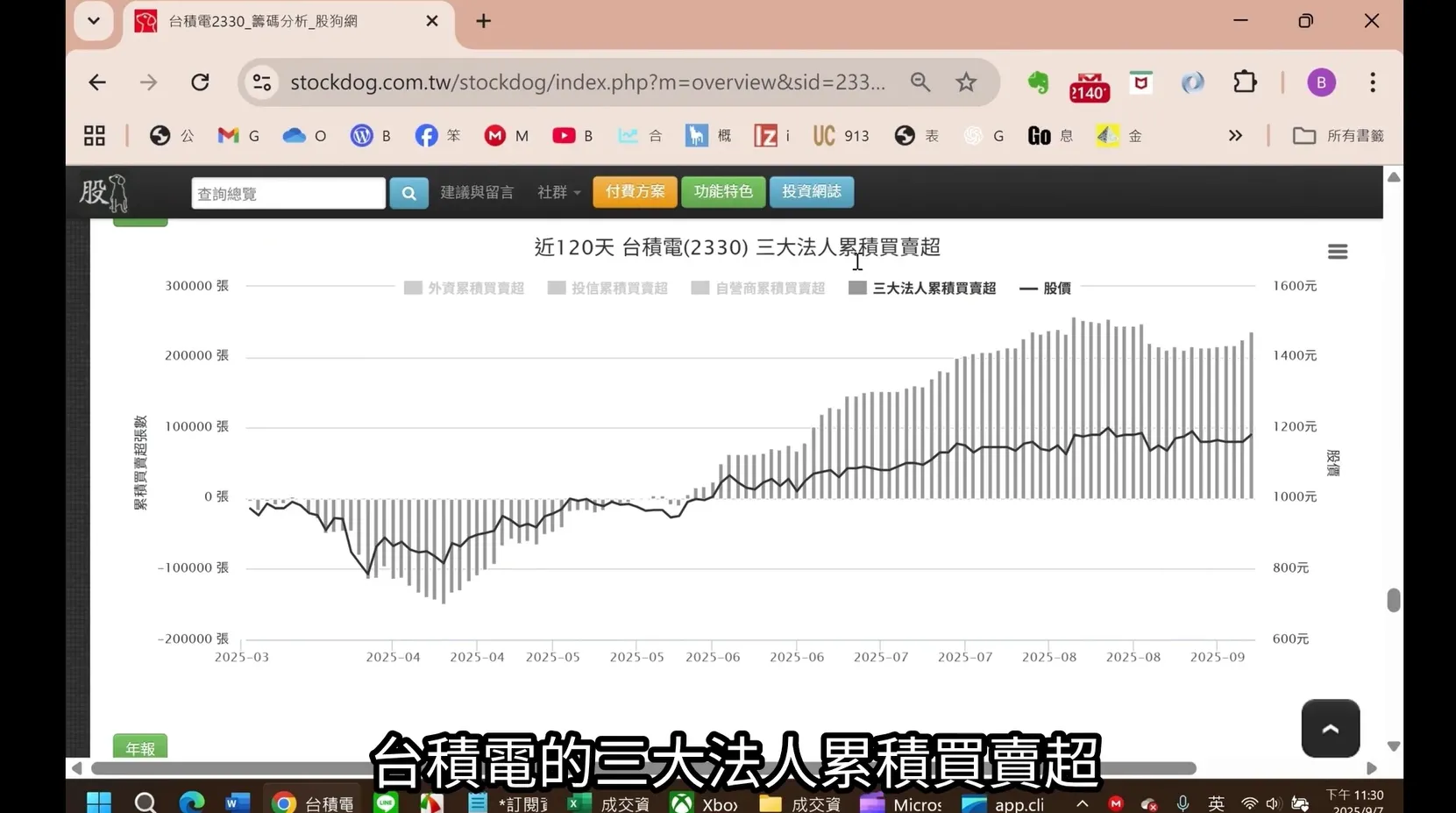Image resolution: width=1456 pixels, height=813 pixels.
Task: Click the Evernote elephant extension icon
Action: coord(1038,82)
